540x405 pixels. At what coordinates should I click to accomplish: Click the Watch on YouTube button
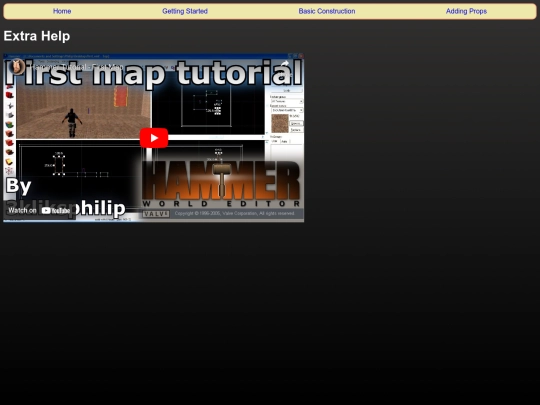(39, 210)
